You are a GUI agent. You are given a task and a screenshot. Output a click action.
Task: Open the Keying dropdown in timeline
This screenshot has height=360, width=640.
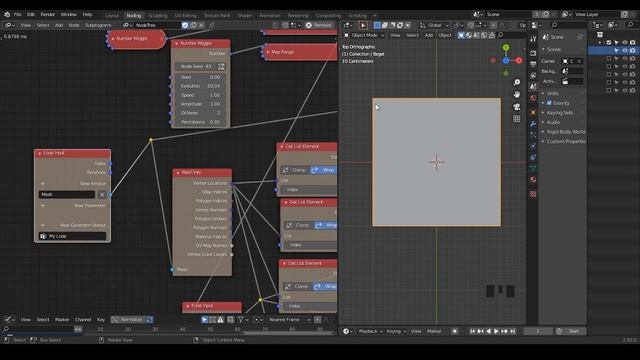(396, 331)
